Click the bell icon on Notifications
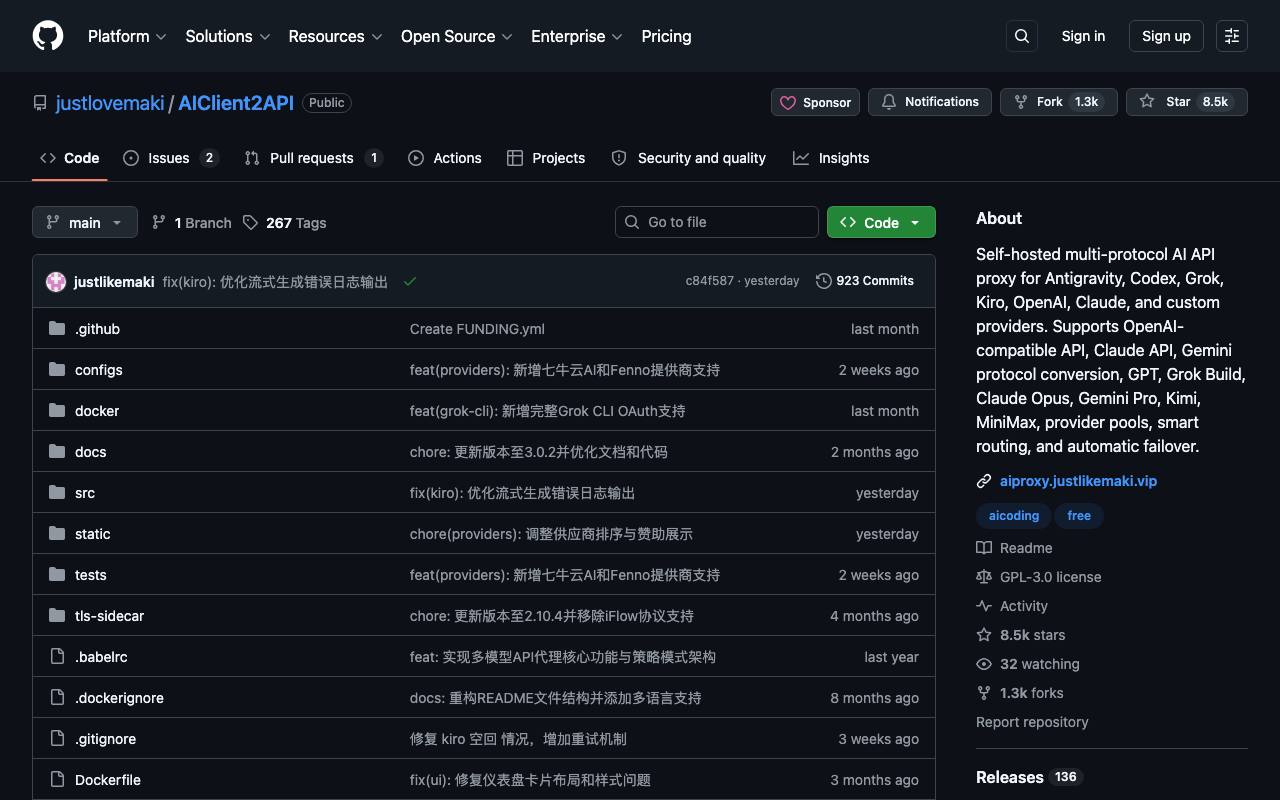The width and height of the screenshot is (1280, 800). 889,102
